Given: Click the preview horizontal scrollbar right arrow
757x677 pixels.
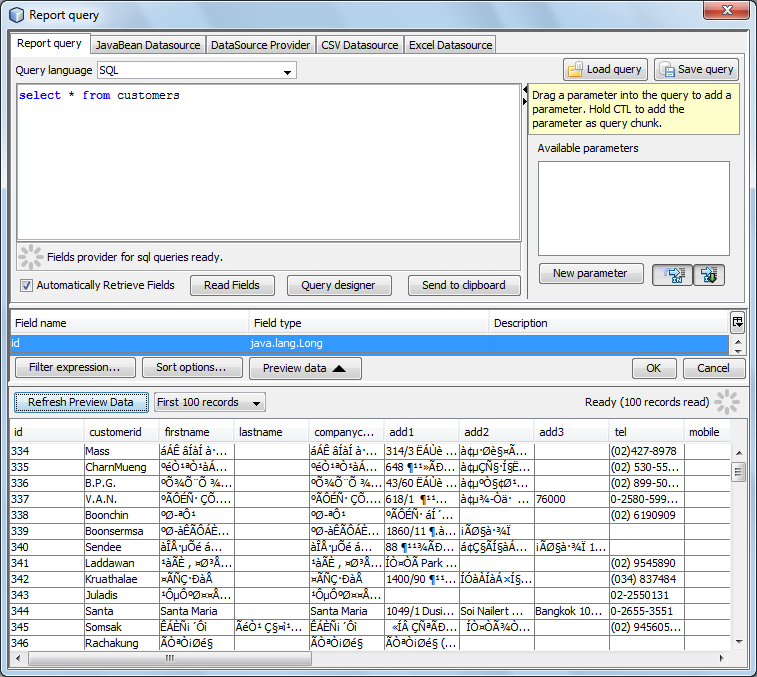Looking at the screenshot, I should click(x=722, y=659).
